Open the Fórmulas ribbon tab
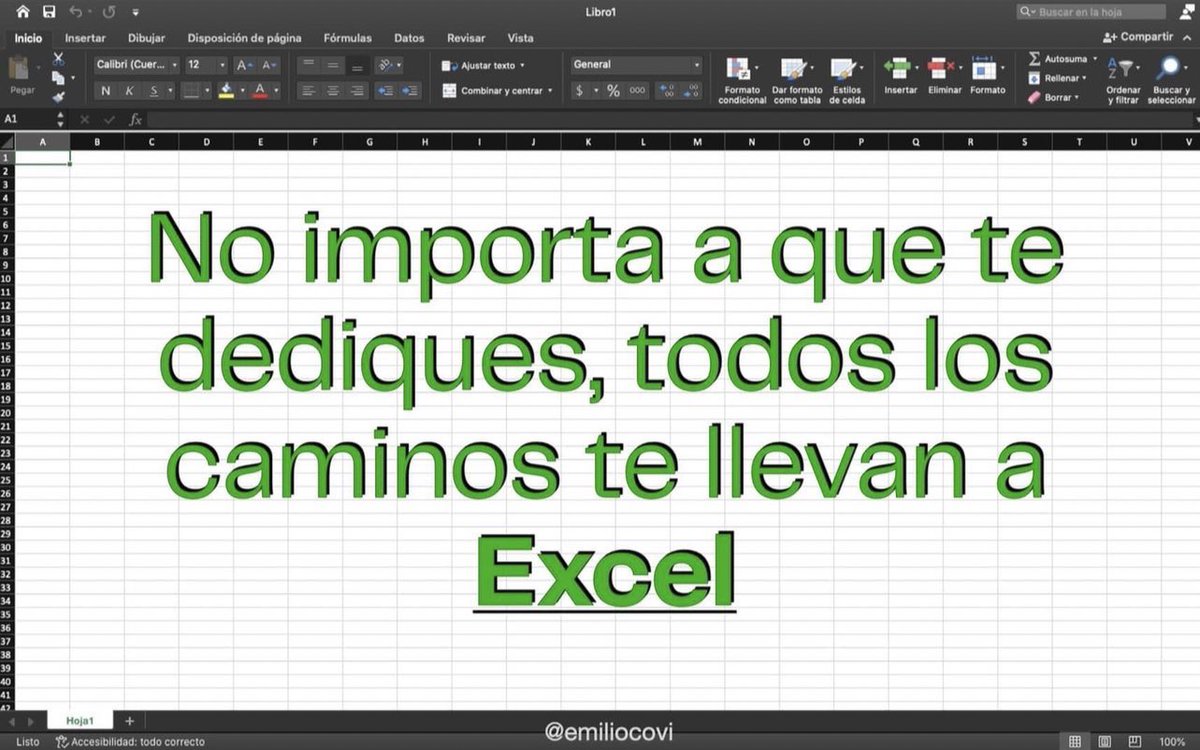This screenshot has width=1200, height=750. 347,38
